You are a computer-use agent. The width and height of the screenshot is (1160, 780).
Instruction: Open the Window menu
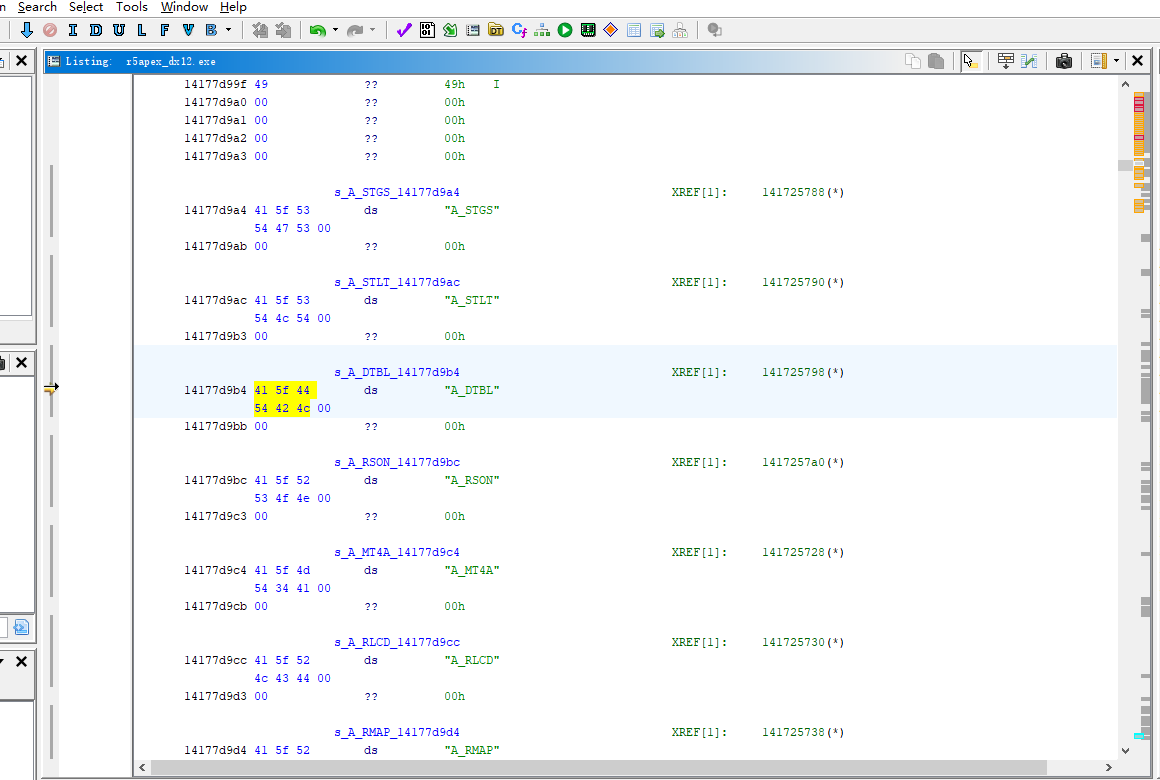pos(184,7)
